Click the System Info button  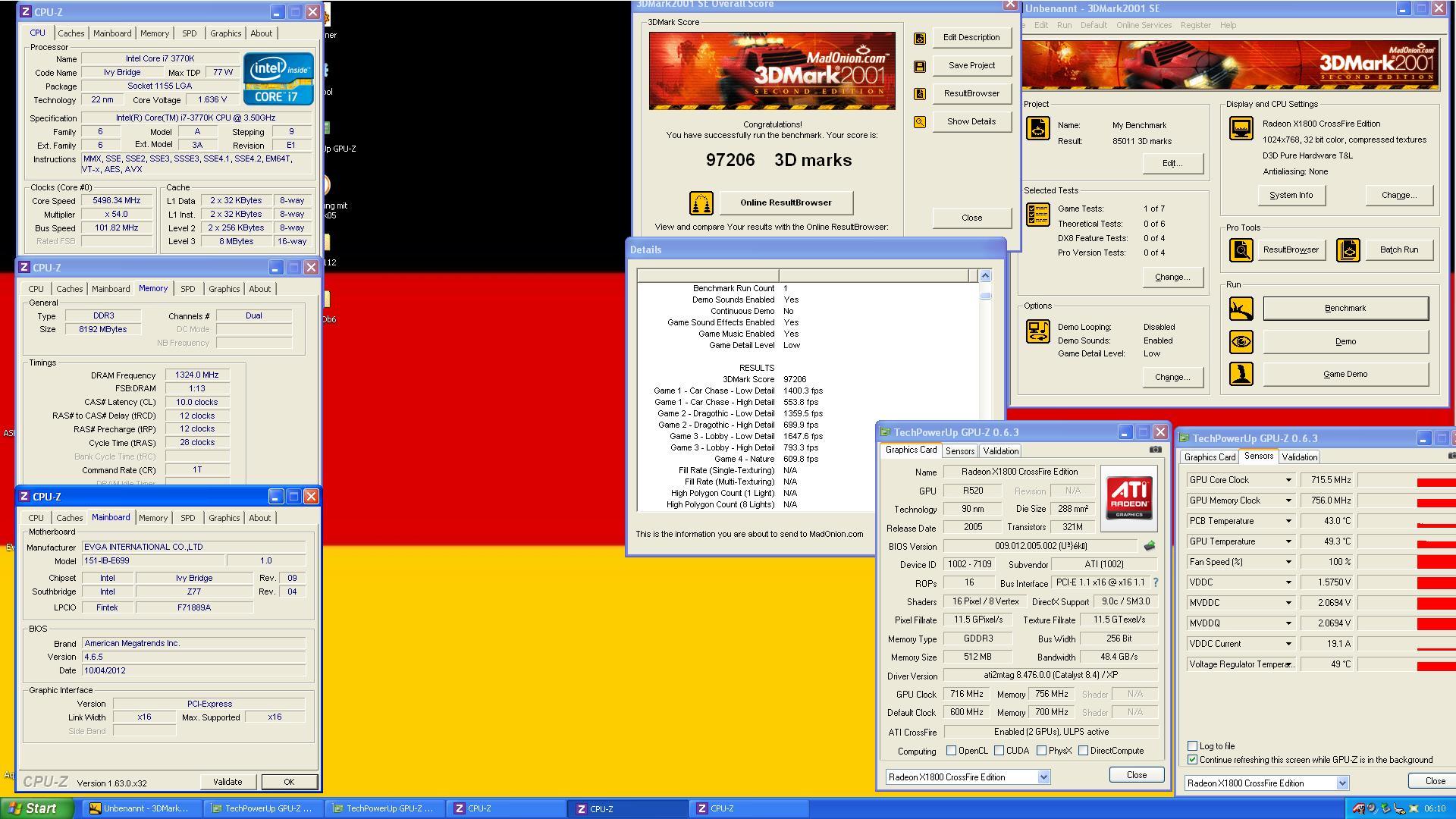tap(1291, 196)
